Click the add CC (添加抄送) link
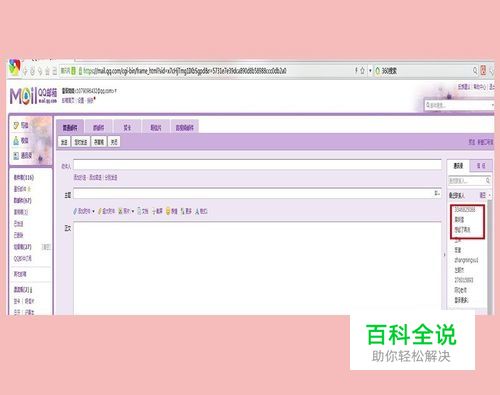Viewport: 500px width, 395px height. [80, 178]
